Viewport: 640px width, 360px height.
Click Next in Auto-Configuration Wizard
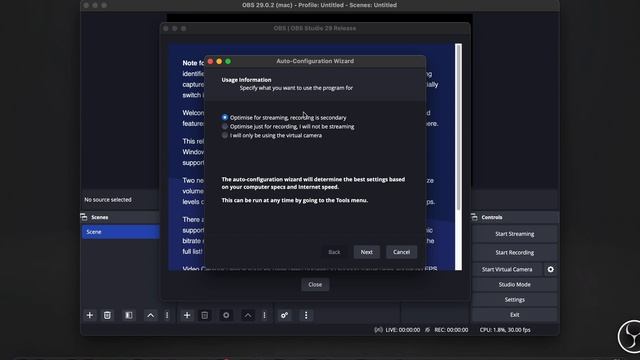pos(367,252)
